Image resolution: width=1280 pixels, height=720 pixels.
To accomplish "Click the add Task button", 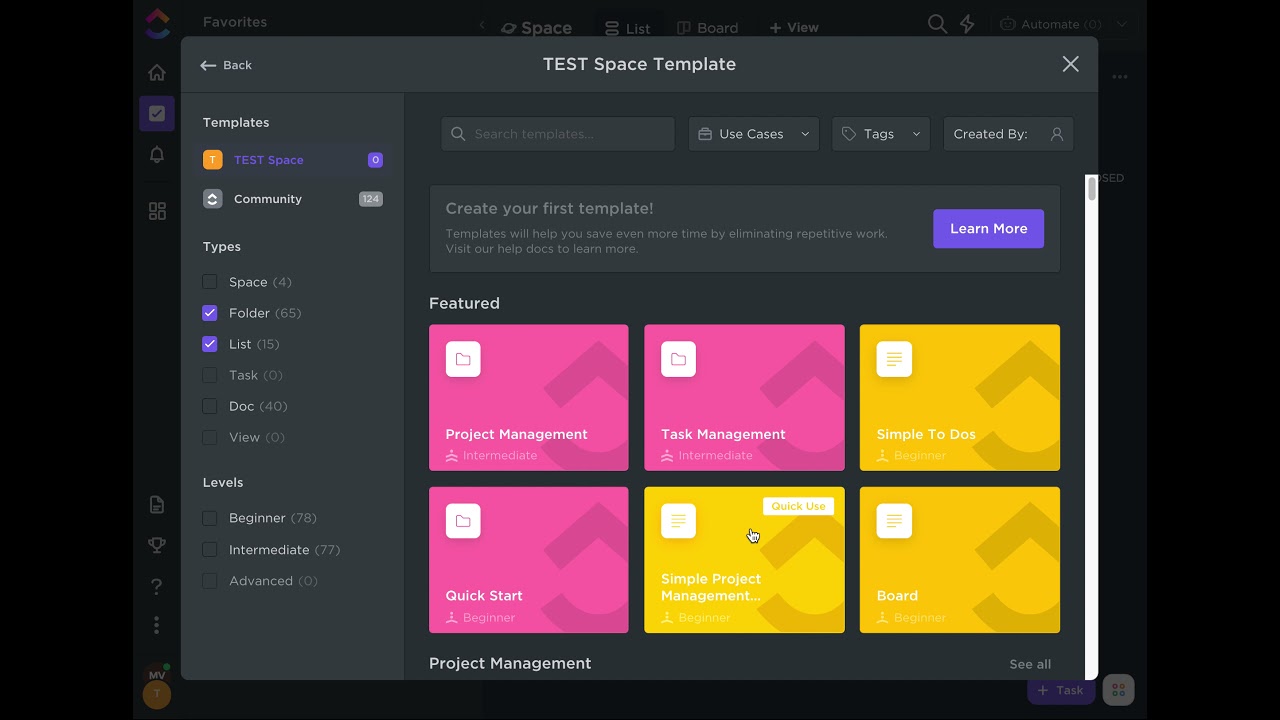I will click(x=1061, y=690).
